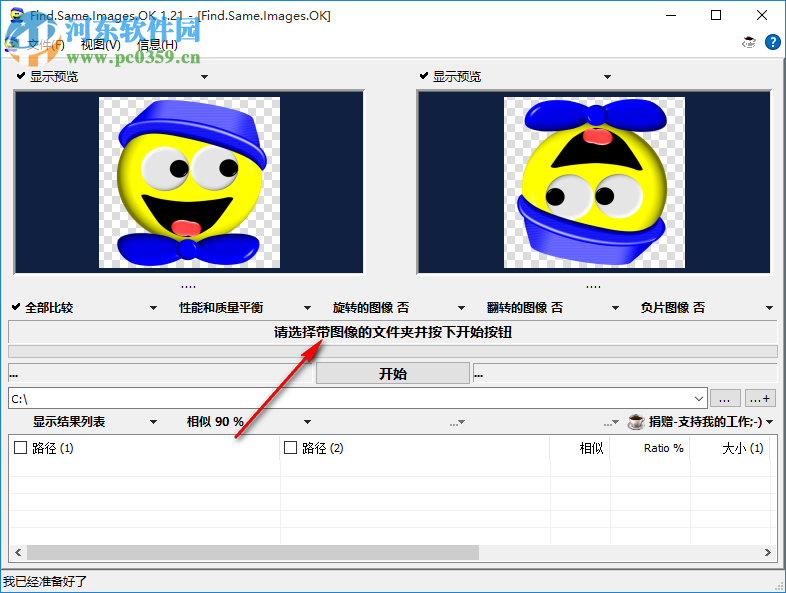Screen dimensions: 786x593
Task: Open the 性能和质量平衡 dropdown
Action: 307,308
